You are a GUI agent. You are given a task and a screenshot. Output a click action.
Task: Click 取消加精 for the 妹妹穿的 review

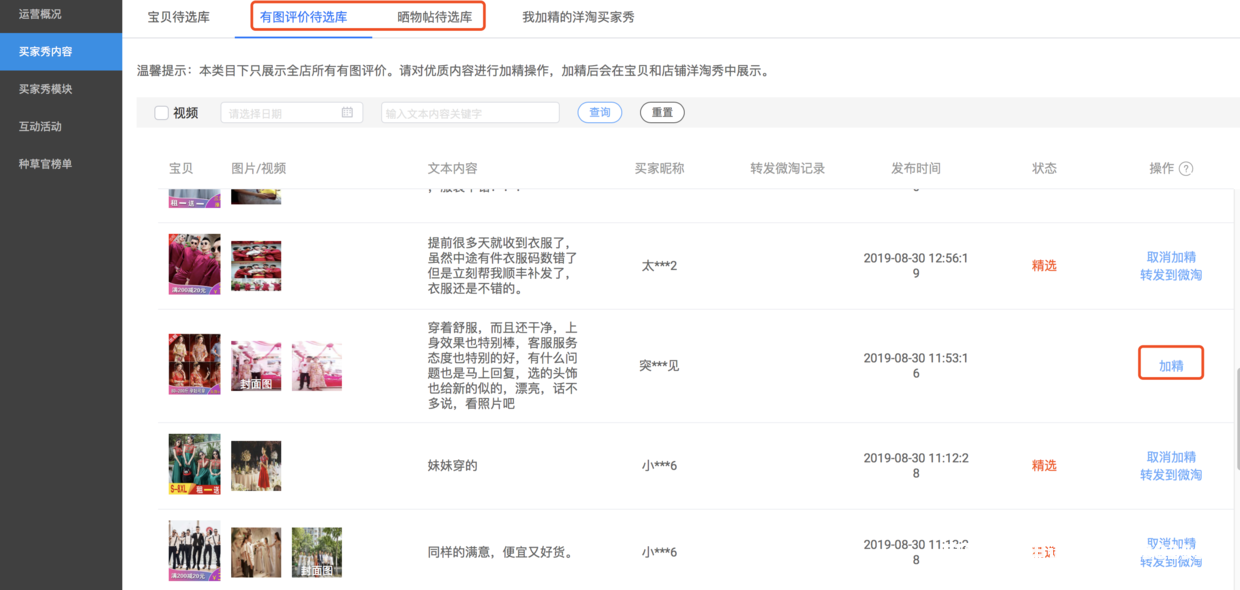point(1171,457)
